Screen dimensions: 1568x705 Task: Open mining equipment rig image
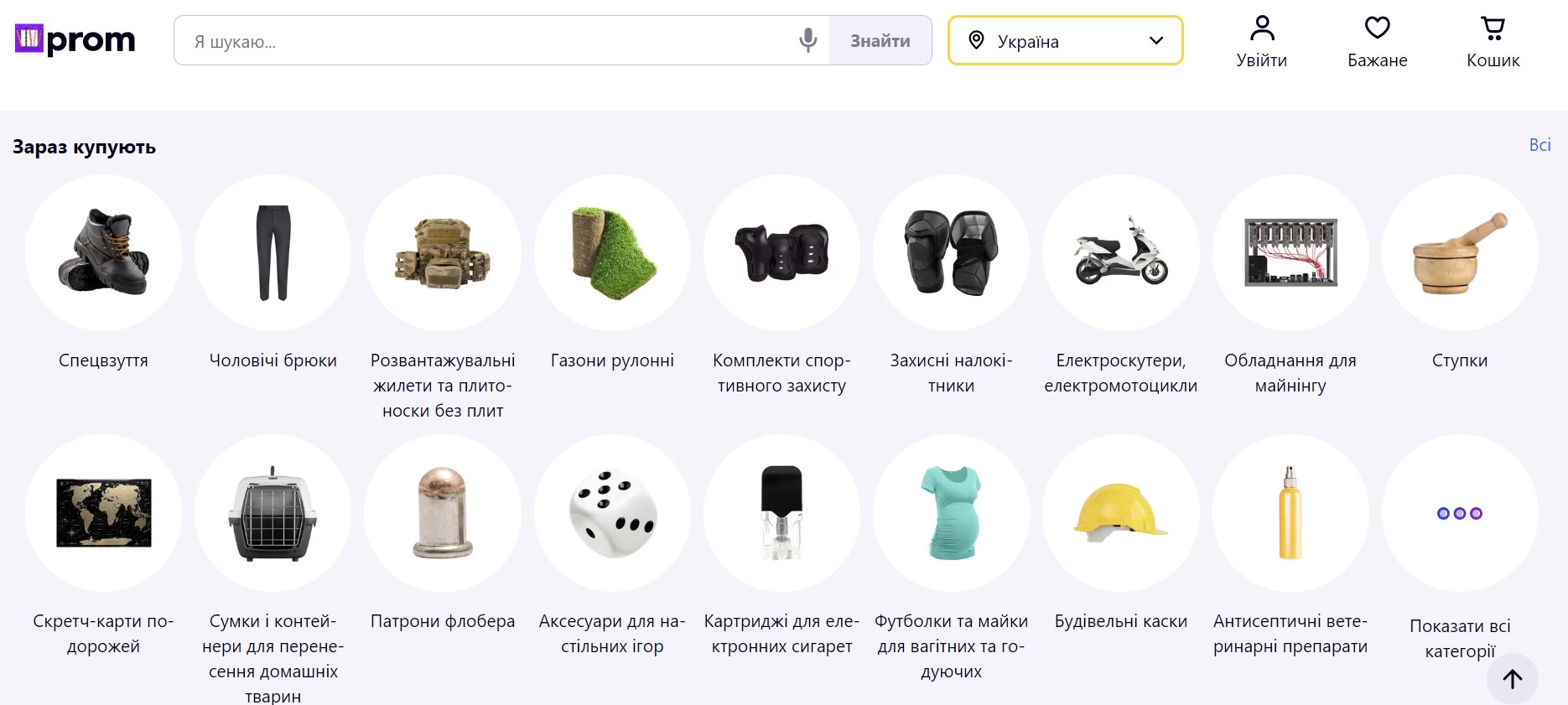[x=1290, y=252]
